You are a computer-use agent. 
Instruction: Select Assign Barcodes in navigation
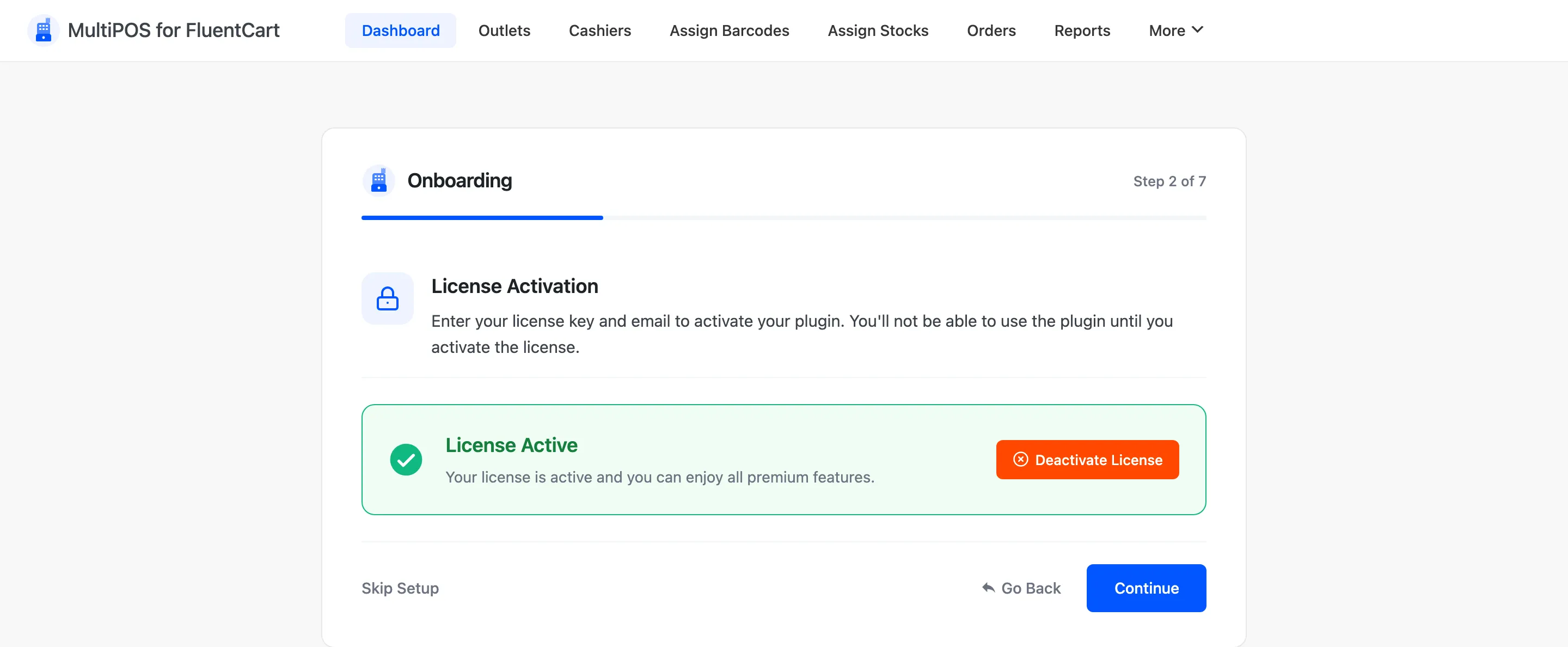coord(729,30)
